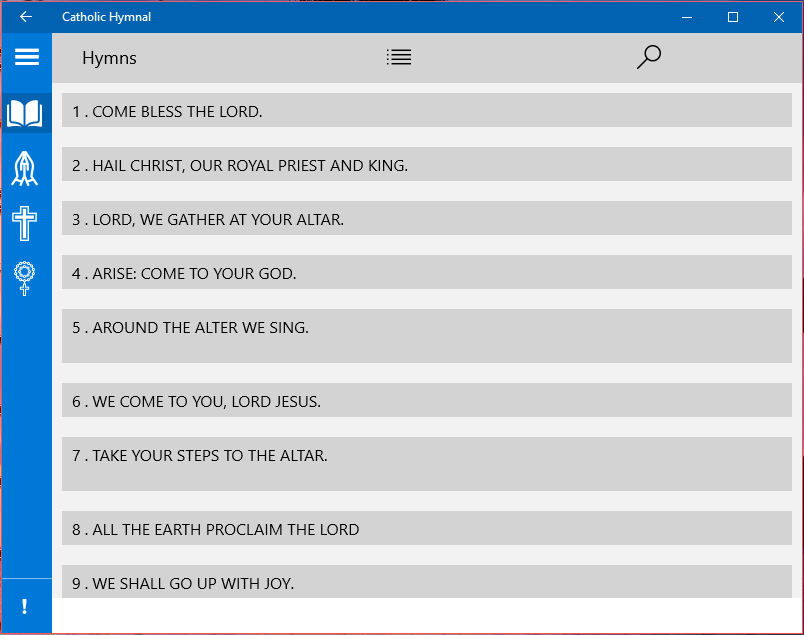Open hymn 7 Take Your Steps to the Altar
Viewport: 804px width, 635px height.
click(x=427, y=463)
